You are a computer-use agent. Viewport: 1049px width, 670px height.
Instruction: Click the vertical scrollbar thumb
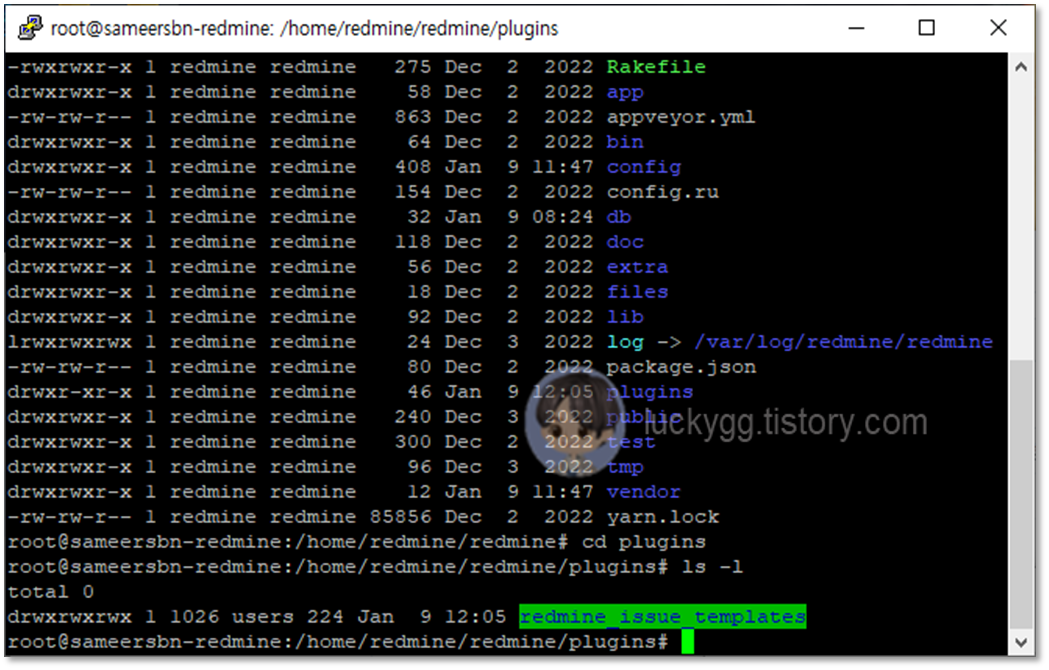click(x=1021, y=494)
